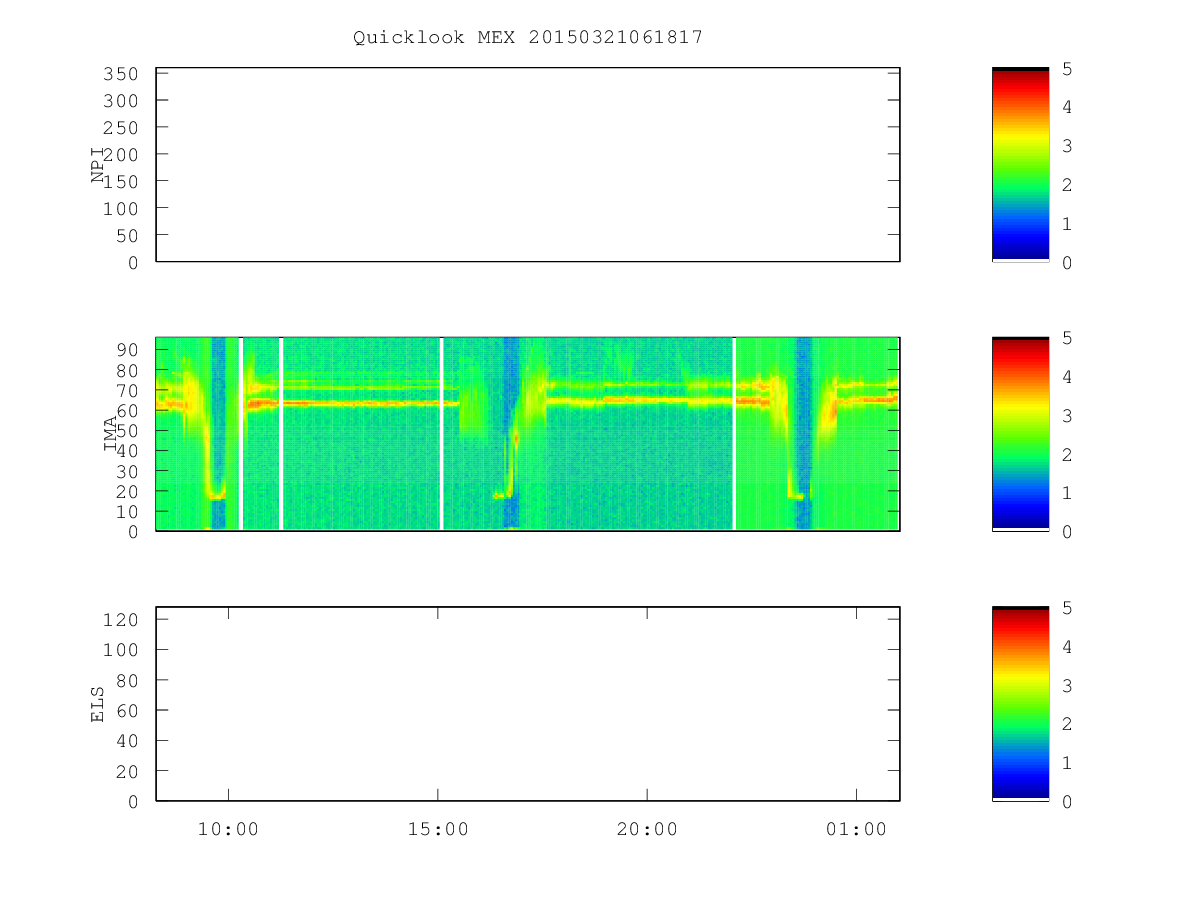Image resolution: width=1200 pixels, height=900 pixels.
Task: Click the 0 label on IMA color bar
Action: (1067, 532)
